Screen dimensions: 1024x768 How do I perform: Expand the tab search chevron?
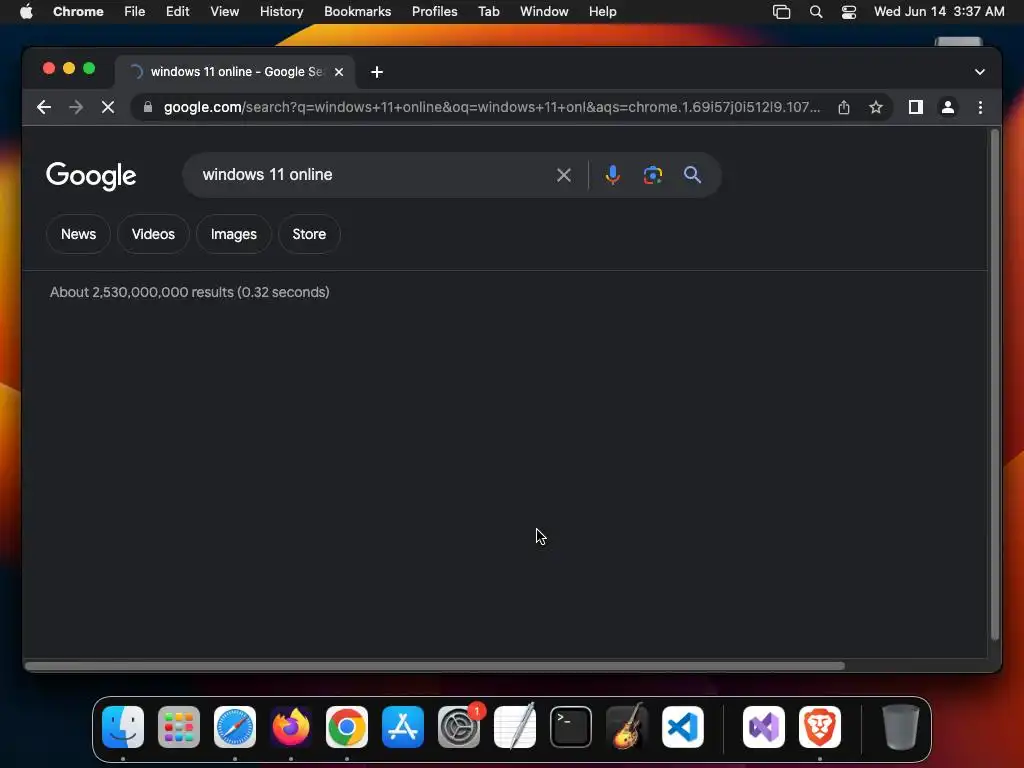click(980, 72)
